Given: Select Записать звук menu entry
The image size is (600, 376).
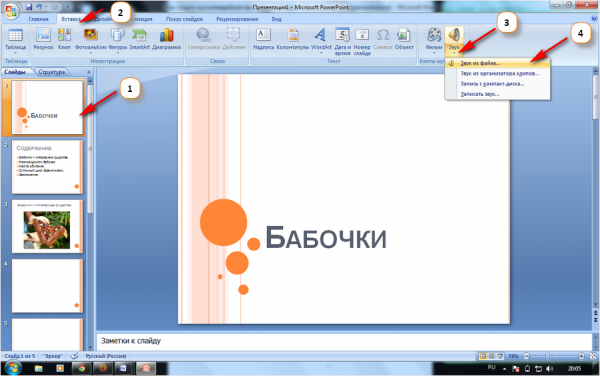Looking at the screenshot, I should click(x=497, y=94).
